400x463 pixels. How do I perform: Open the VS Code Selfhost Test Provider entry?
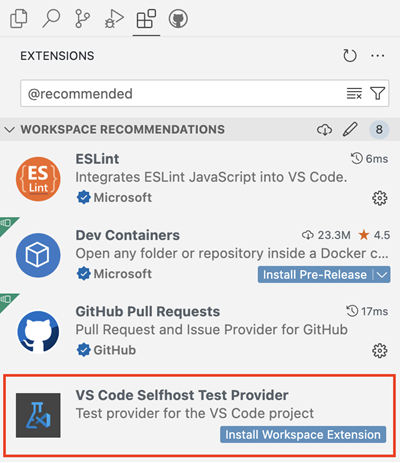point(200,415)
